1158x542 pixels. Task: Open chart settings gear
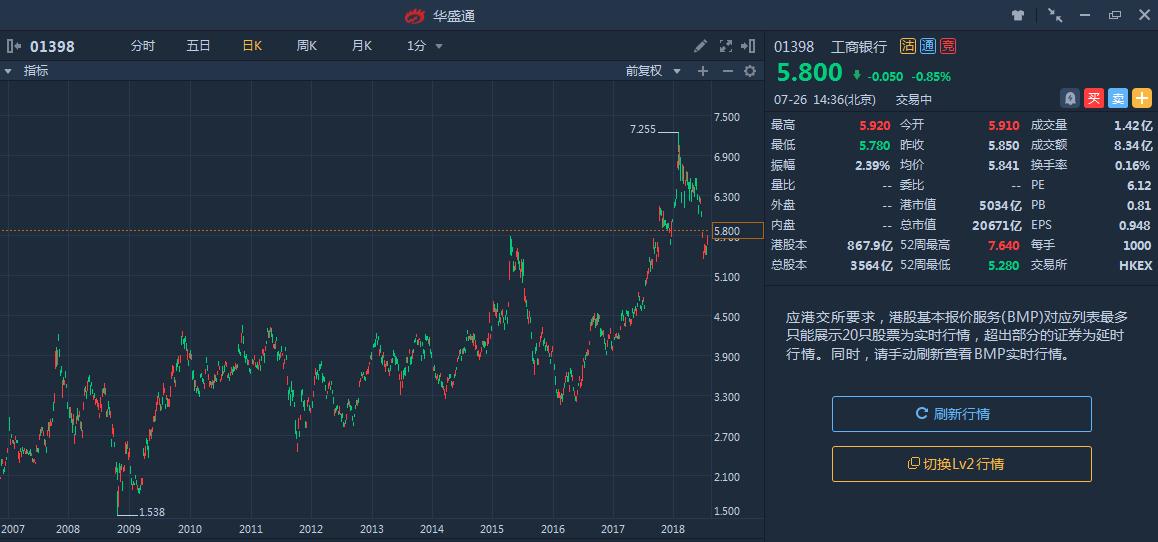pyautogui.click(x=750, y=71)
